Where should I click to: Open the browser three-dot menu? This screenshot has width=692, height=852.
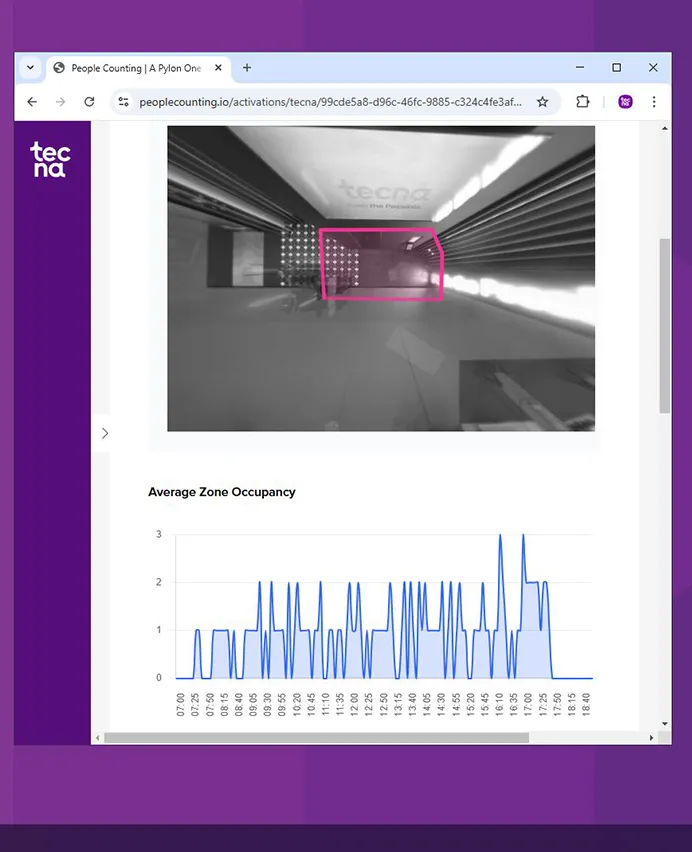click(x=654, y=102)
